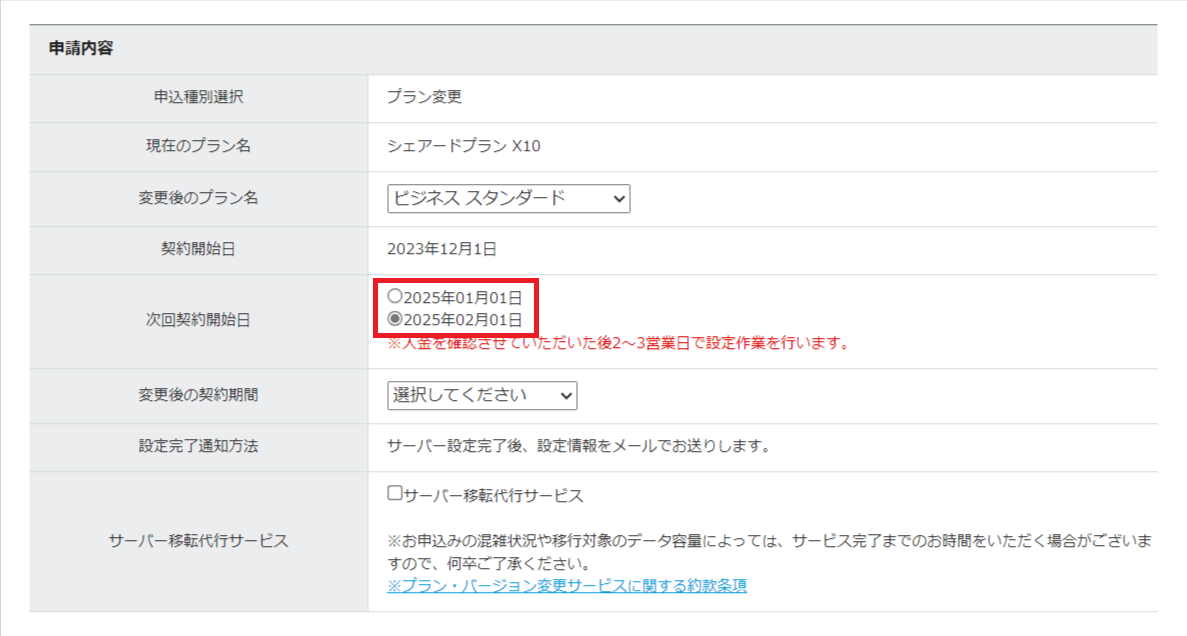Open the ビジネス スタンダード plan dropdown
This screenshot has width=1187, height=636.
pos(508,199)
